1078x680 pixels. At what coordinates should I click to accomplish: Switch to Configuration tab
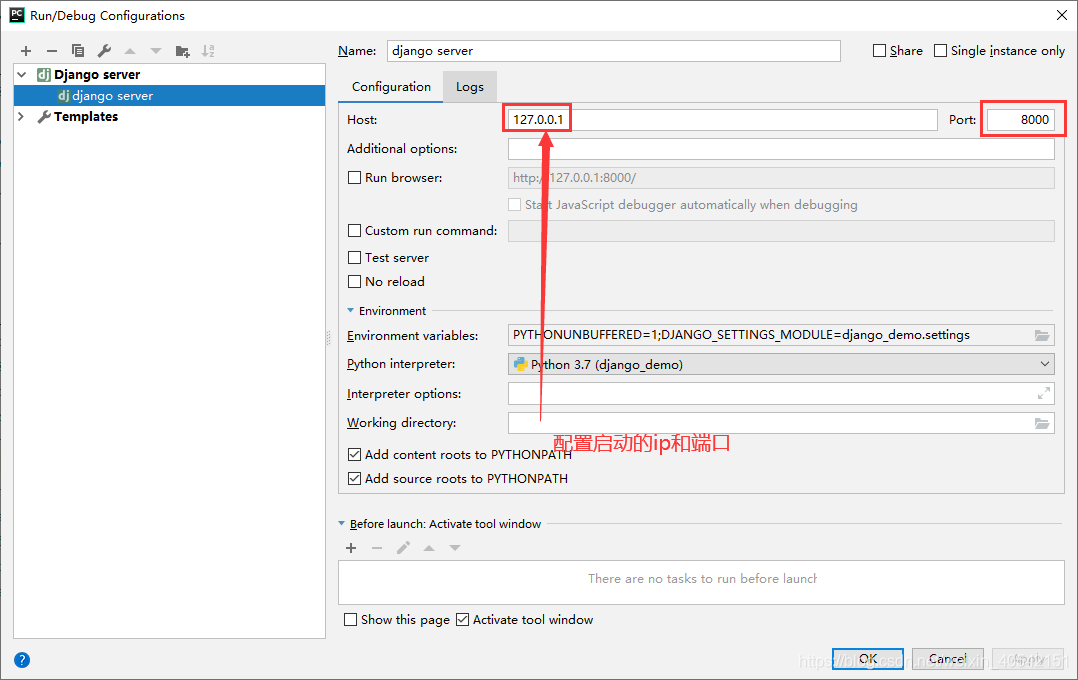[391, 87]
